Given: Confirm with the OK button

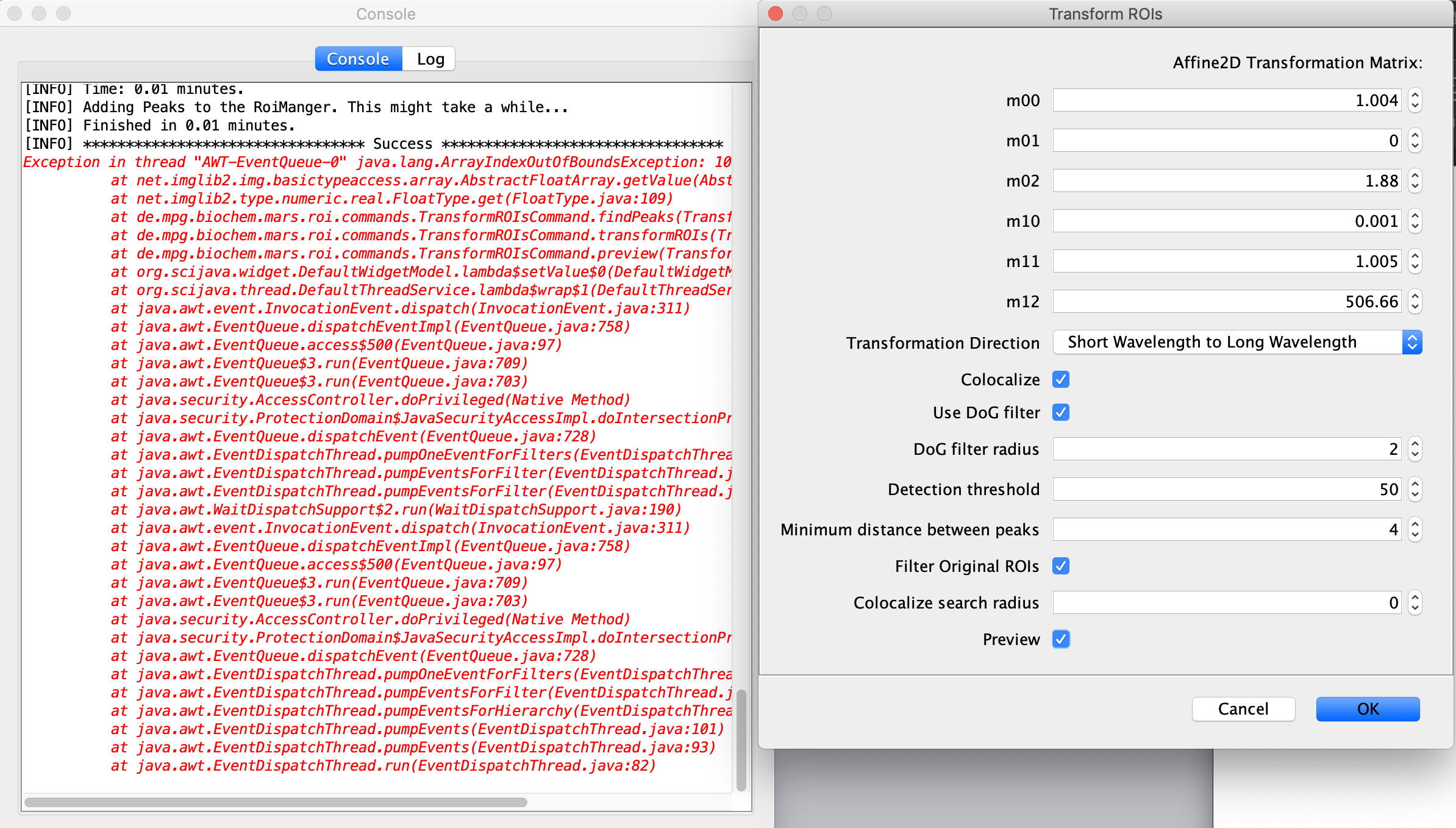Looking at the screenshot, I should click(x=1368, y=708).
